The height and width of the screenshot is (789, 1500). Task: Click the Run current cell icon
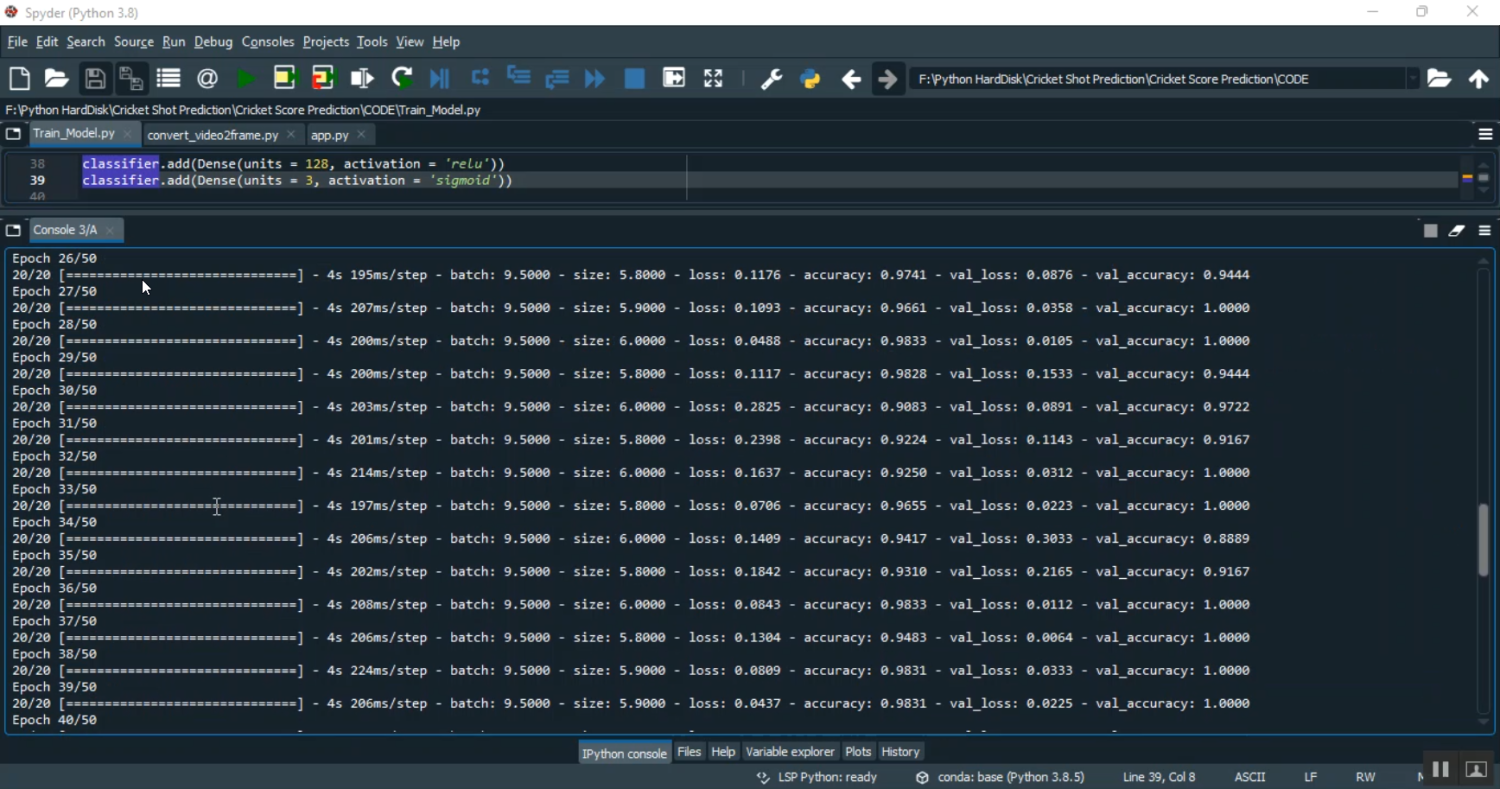(284, 79)
